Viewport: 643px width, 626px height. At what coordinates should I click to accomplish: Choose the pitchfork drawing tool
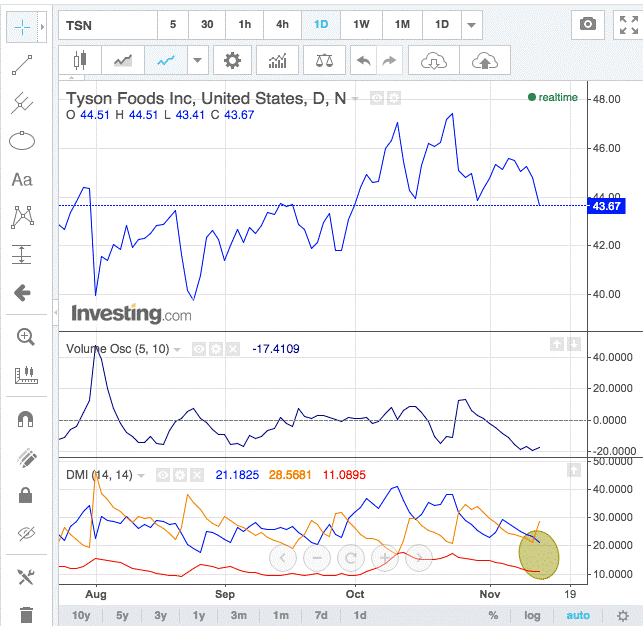pos(22,102)
